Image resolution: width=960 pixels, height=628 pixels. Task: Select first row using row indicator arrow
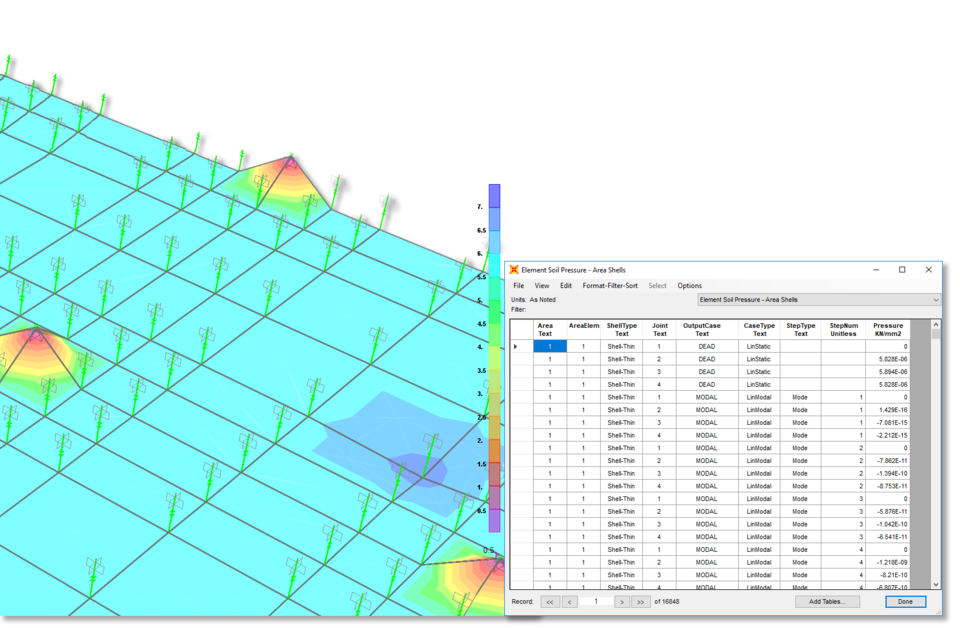[516, 346]
